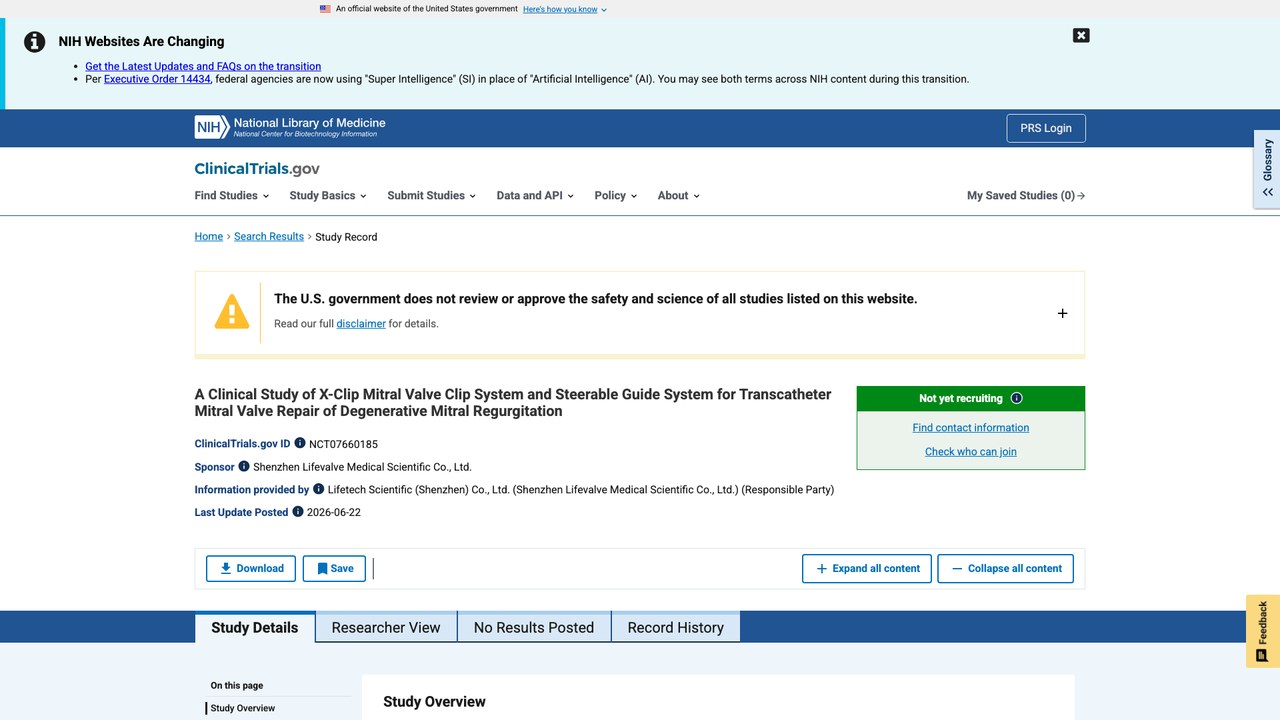Open the Glossary side panel
1280x720 pixels.
[1267, 168]
